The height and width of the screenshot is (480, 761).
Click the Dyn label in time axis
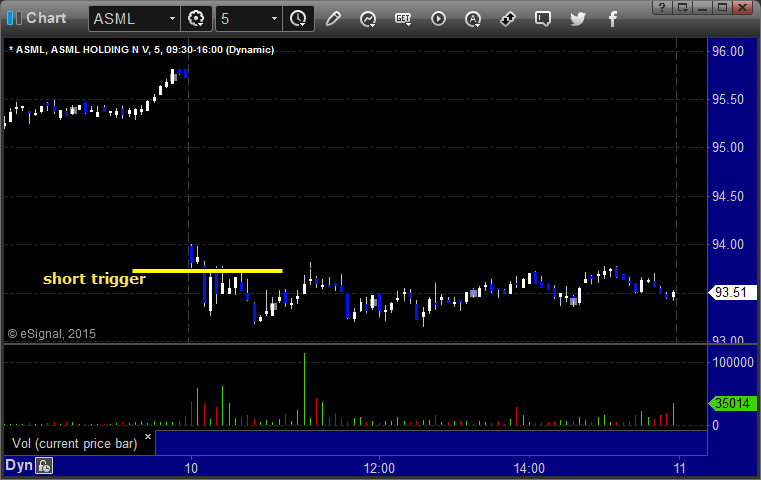(x=19, y=465)
